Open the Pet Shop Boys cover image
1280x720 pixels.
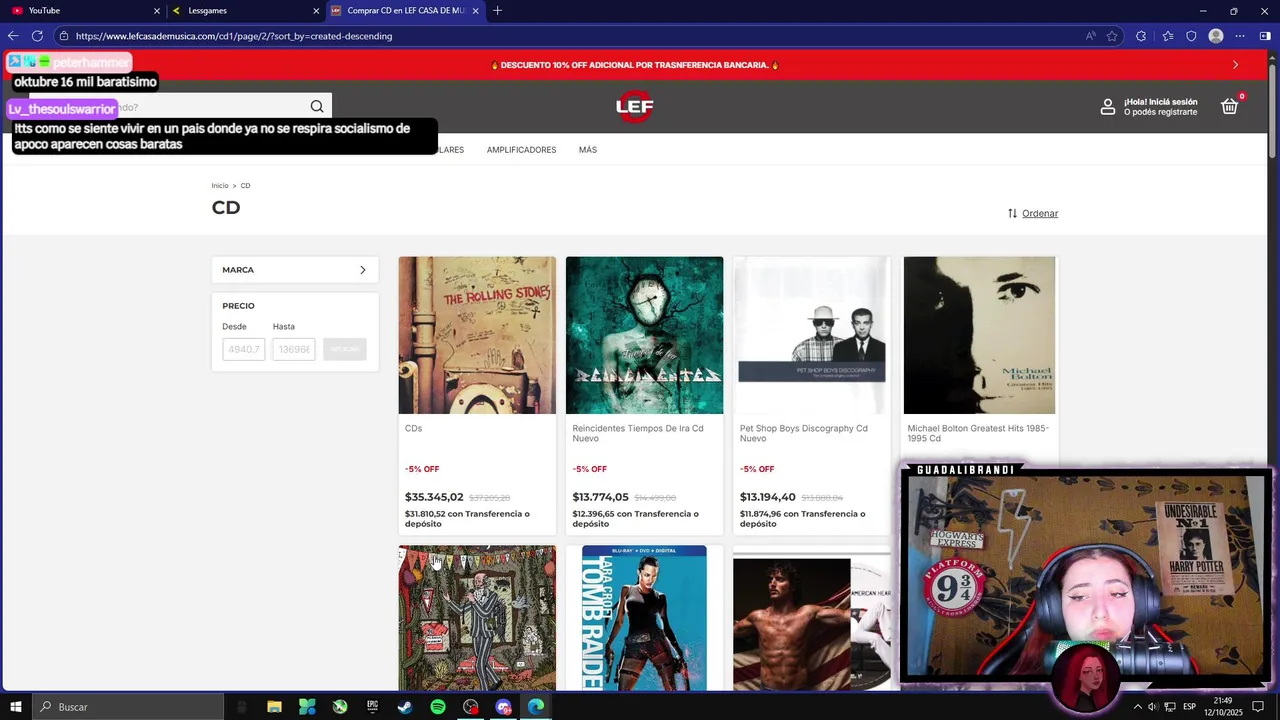pos(812,335)
